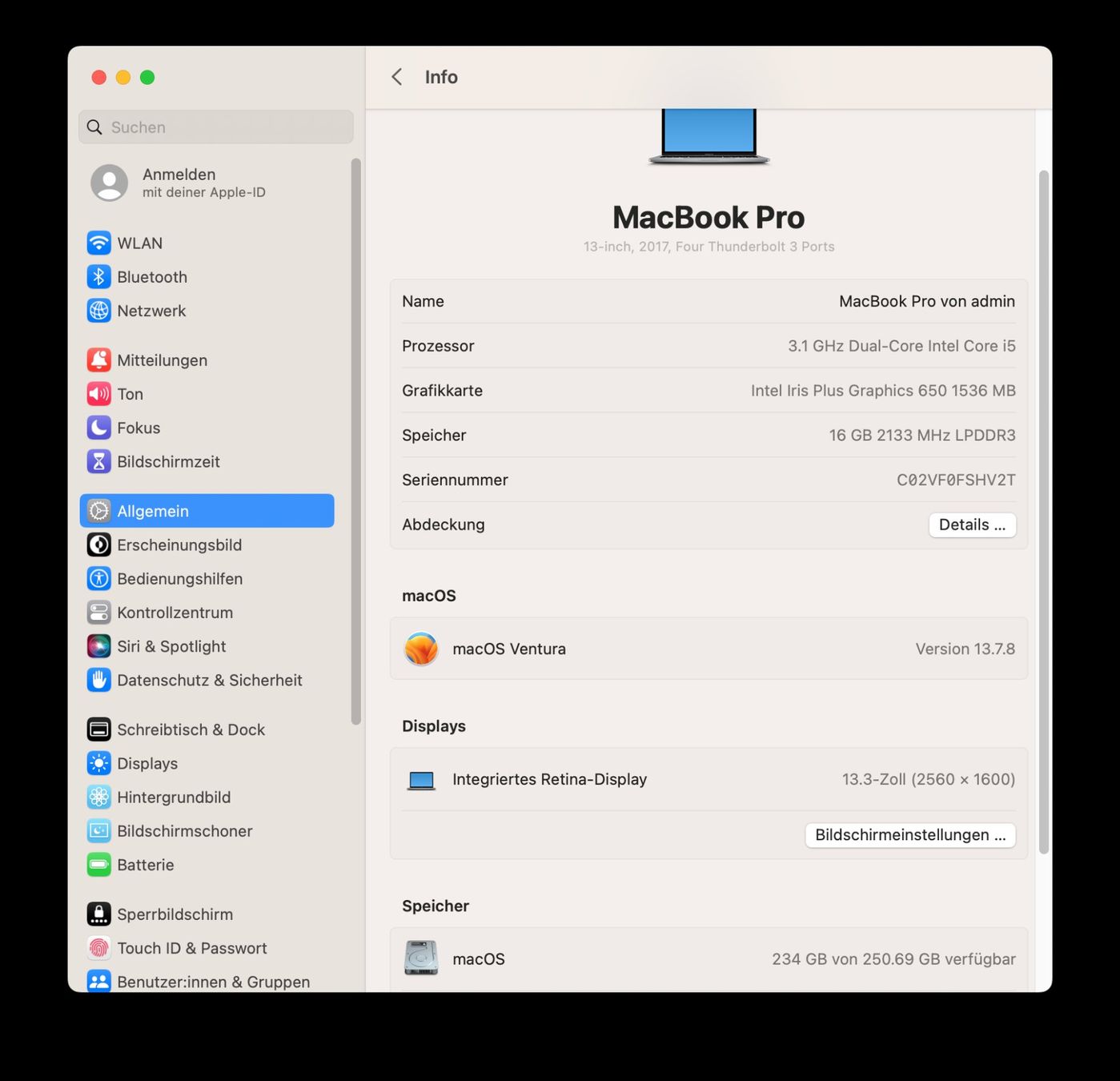1120x1081 pixels.
Task: Click '13-inch, 2017, Four Thunderbolt 3 Ports'
Action: [x=709, y=247]
